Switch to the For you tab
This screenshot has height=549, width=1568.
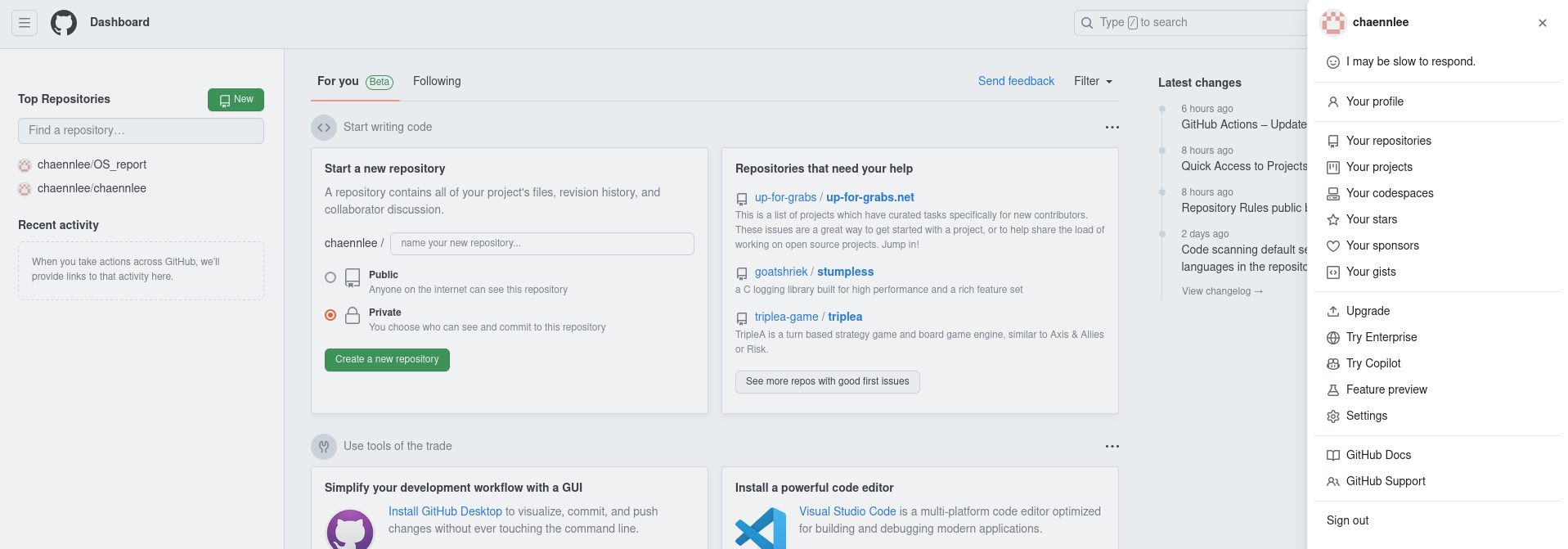[x=355, y=82]
